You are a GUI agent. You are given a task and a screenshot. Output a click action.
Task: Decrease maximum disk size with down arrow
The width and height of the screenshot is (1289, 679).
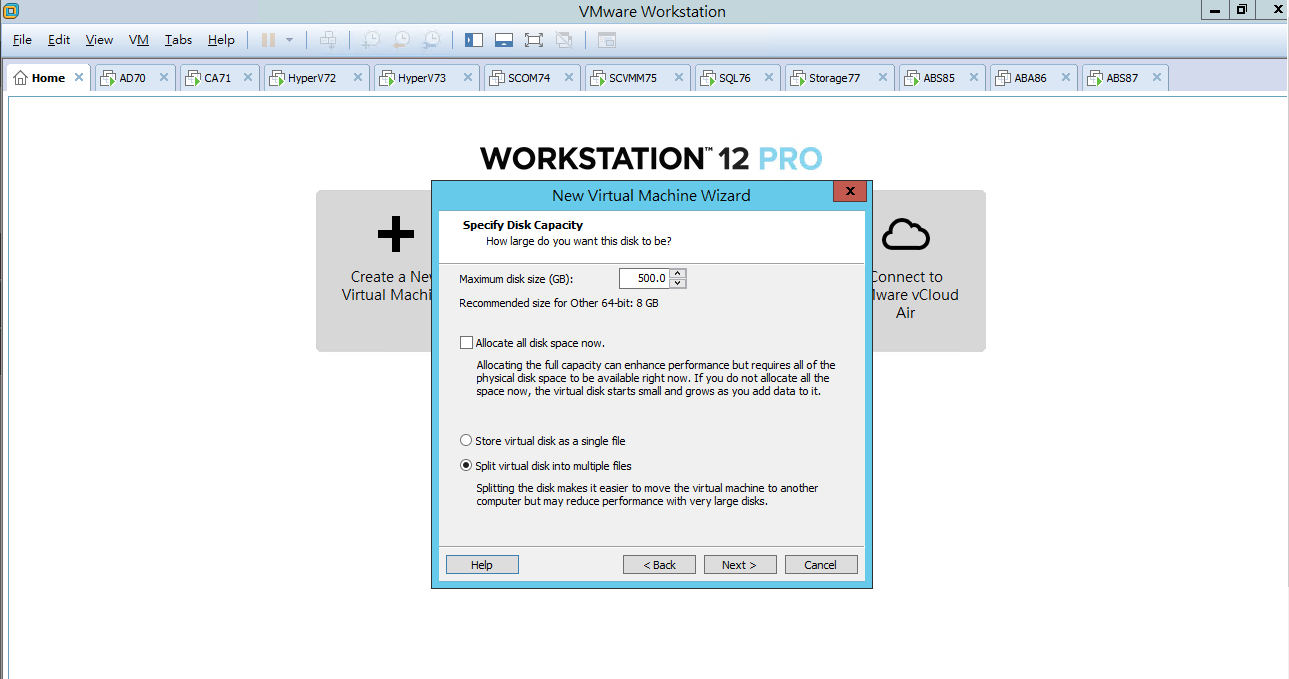(678, 283)
